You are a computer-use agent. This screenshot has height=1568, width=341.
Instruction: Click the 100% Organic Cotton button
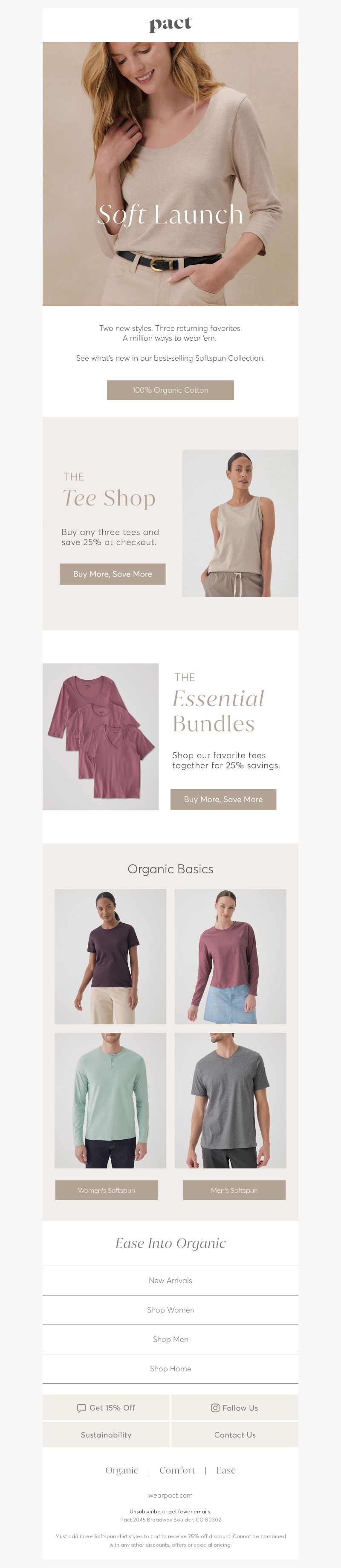[170, 390]
